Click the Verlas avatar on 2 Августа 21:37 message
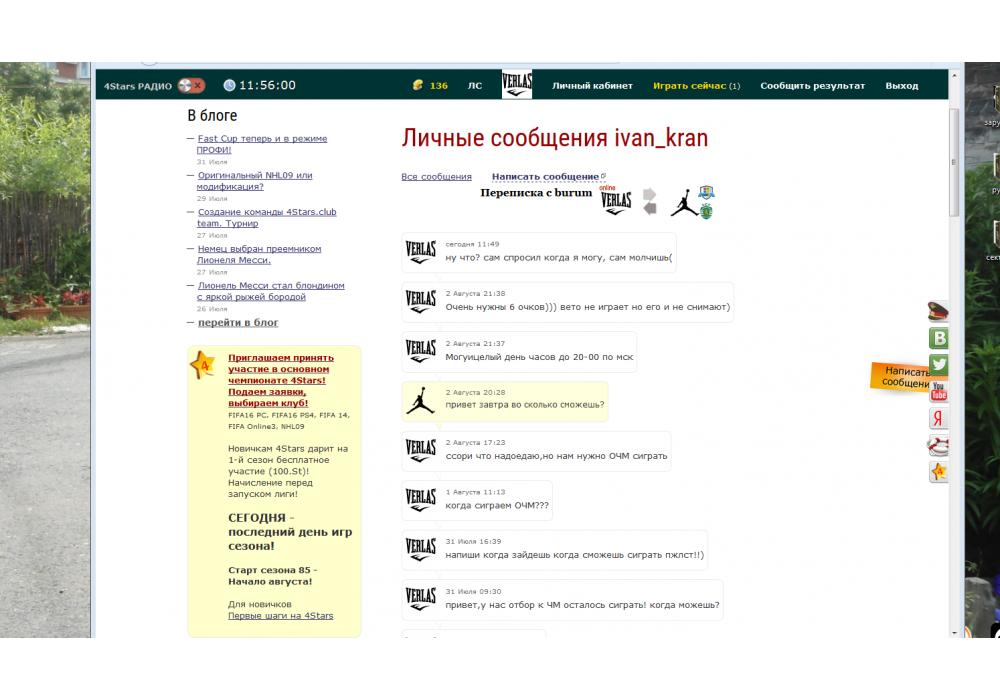 tap(421, 351)
